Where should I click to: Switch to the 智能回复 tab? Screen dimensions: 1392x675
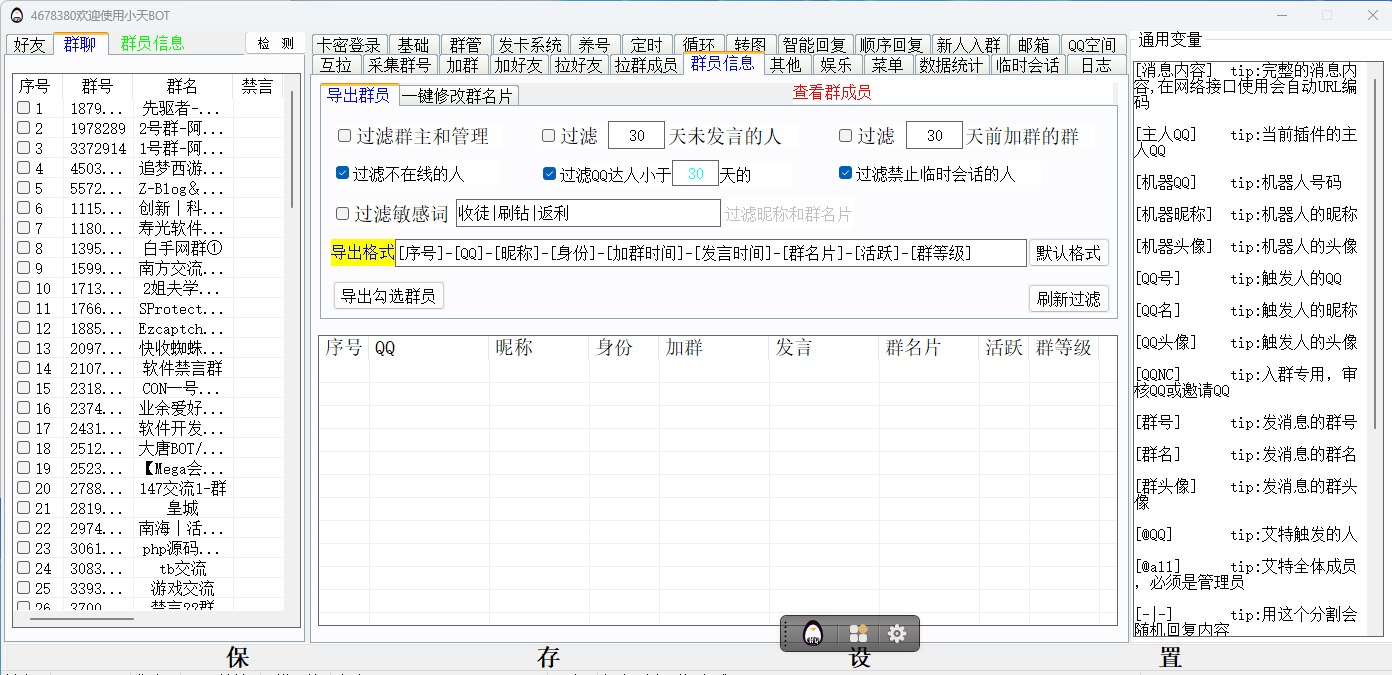[814, 45]
